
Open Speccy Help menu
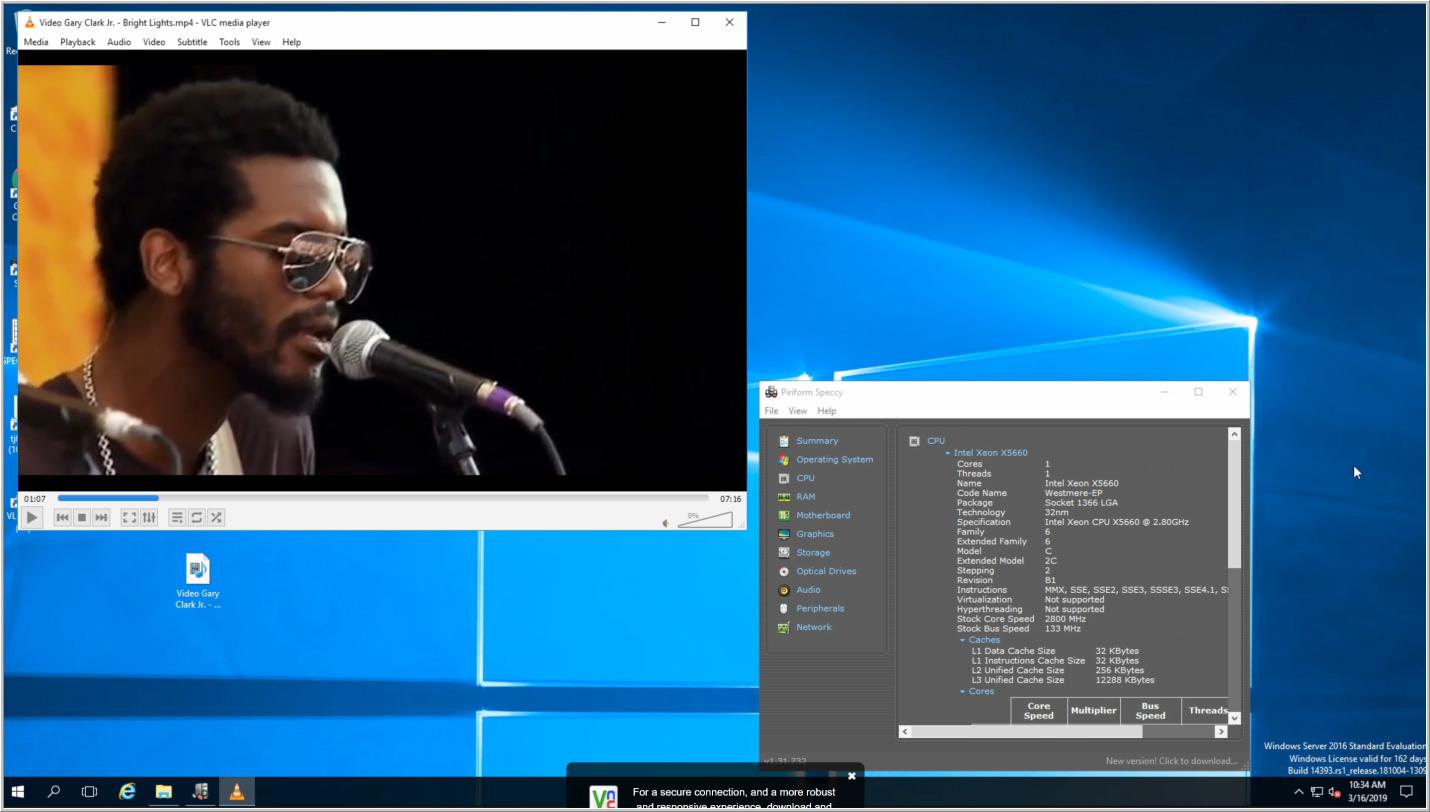tap(826, 411)
